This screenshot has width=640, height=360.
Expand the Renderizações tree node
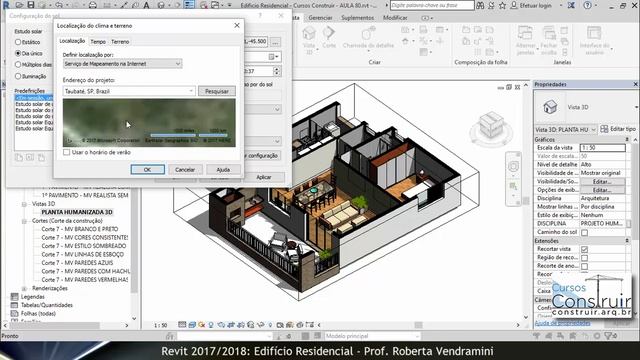pyautogui.click(x=24, y=289)
